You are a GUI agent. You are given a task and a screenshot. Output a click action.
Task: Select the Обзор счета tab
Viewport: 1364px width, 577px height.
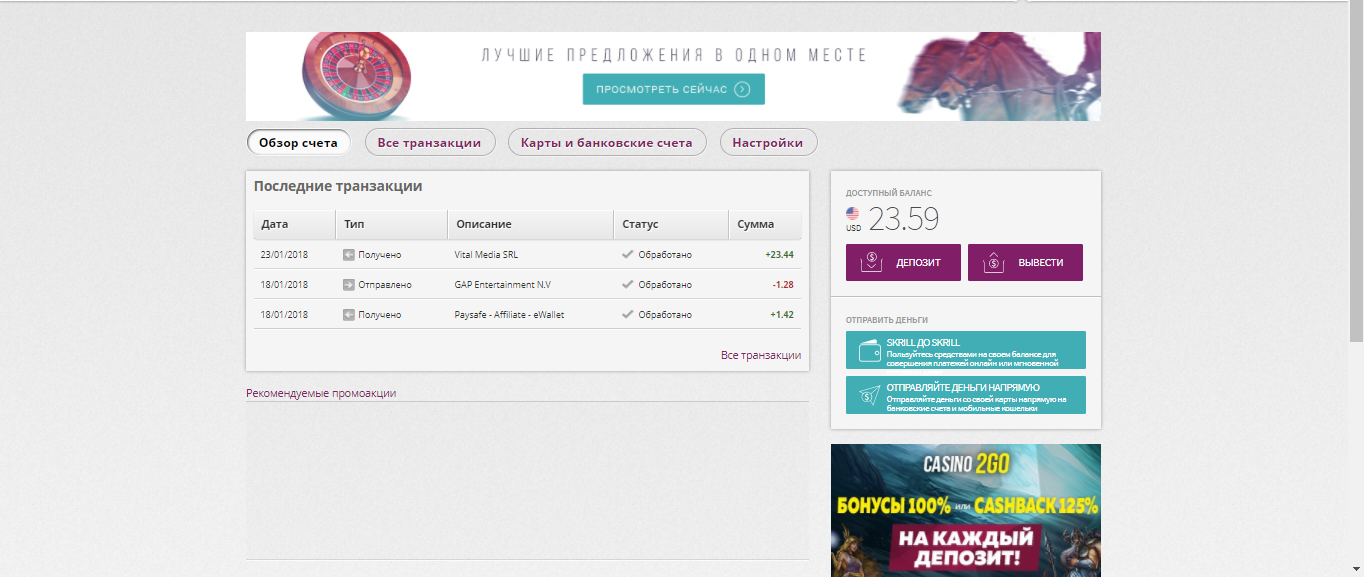(x=298, y=141)
